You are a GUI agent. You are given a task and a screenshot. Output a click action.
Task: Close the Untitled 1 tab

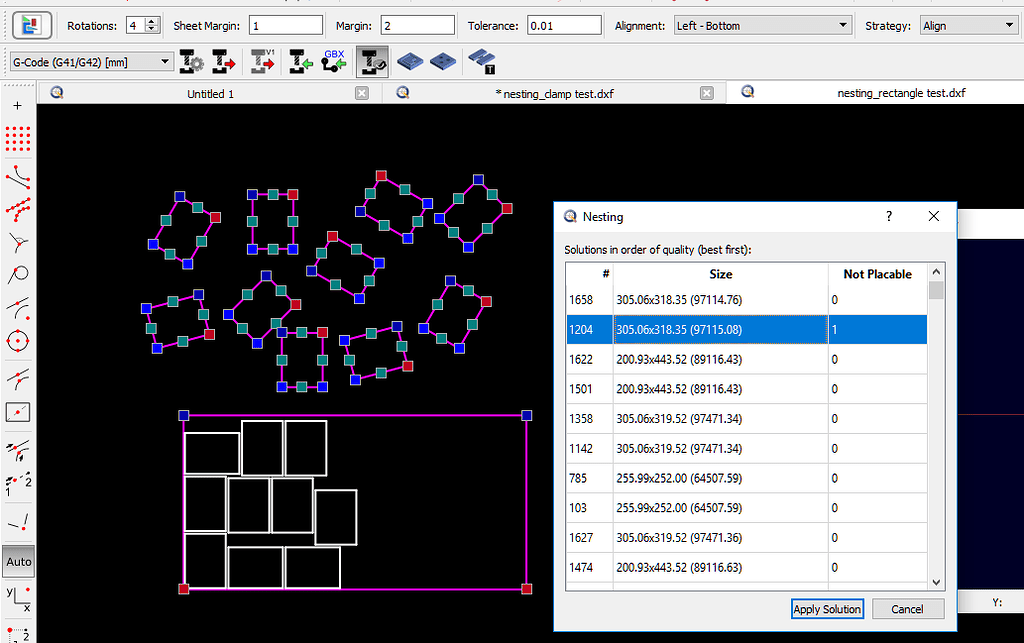[362, 93]
